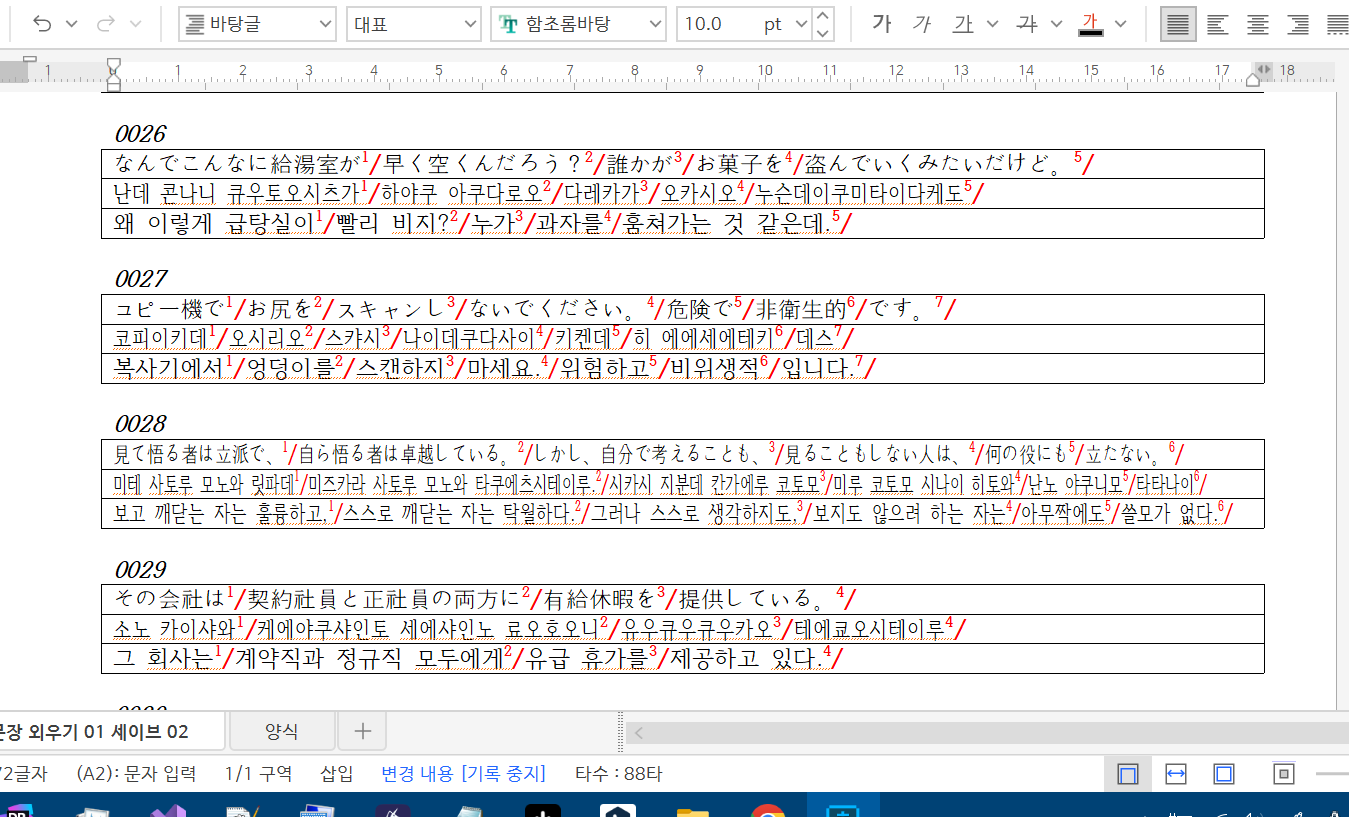Open the 바탕글 paragraph style dropdown
The height and width of the screenshot is (817, 1349).
coord(258,24)
